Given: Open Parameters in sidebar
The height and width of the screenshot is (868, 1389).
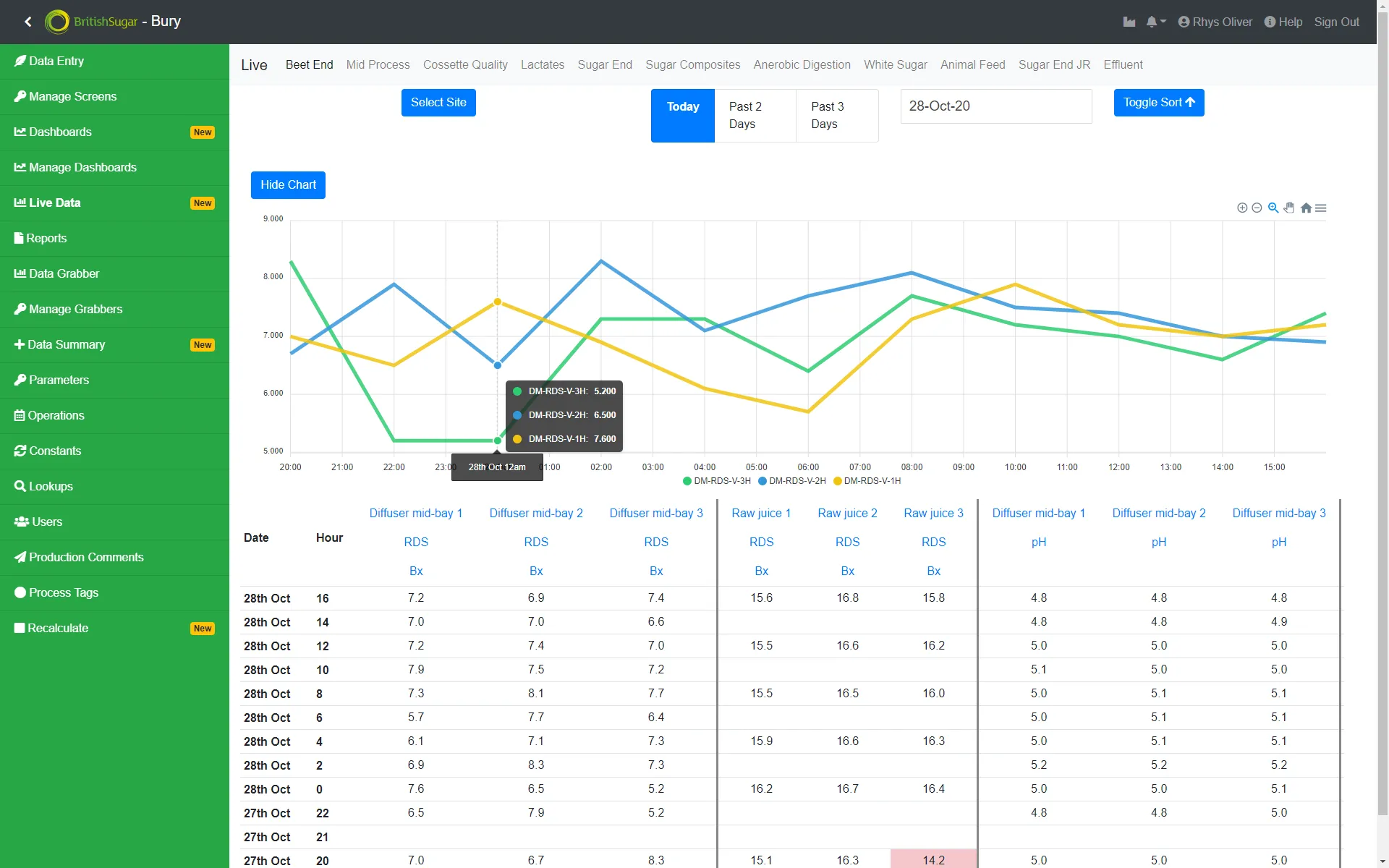Looking at the screenshot, I should 114,380.
